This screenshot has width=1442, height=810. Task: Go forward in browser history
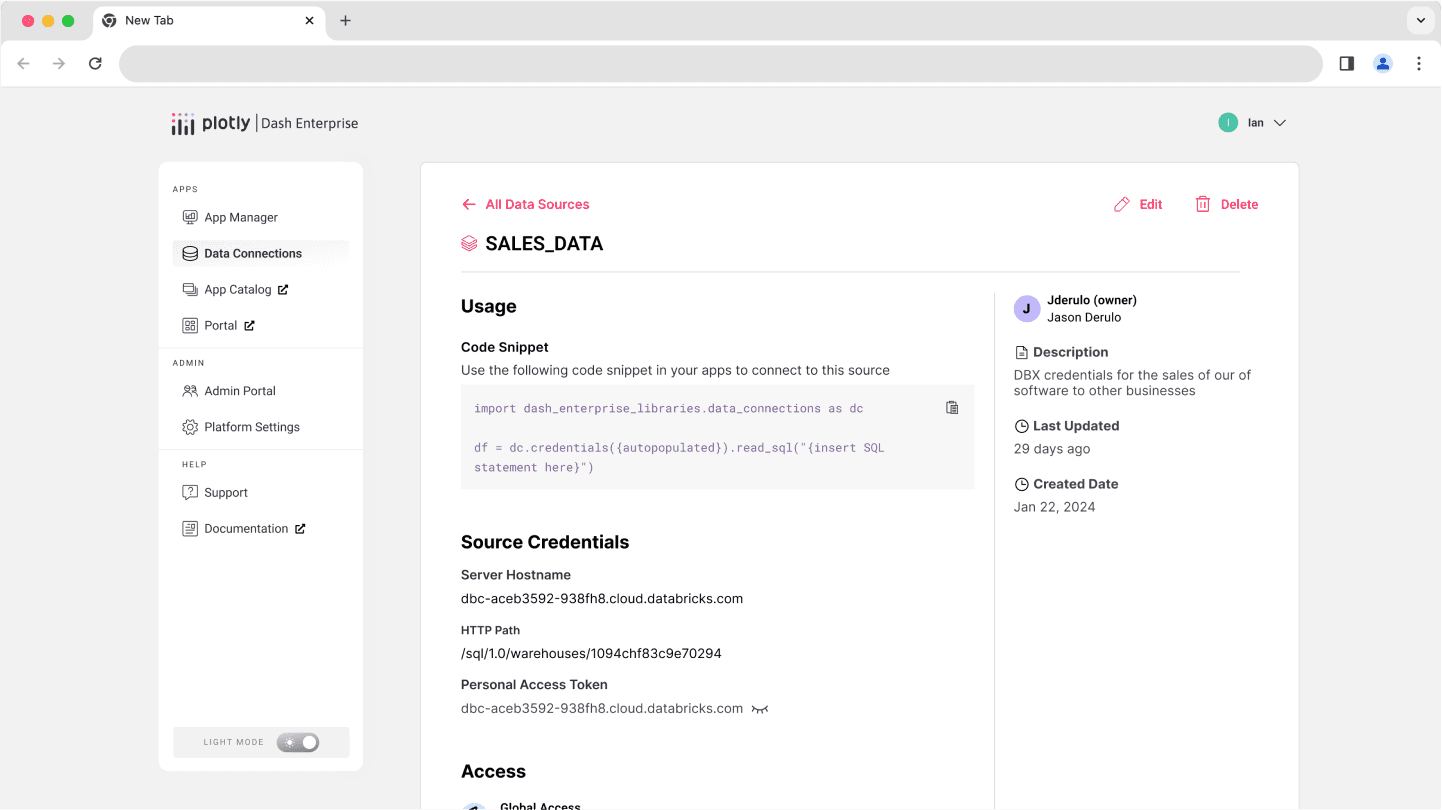click(x=59, y=63)
